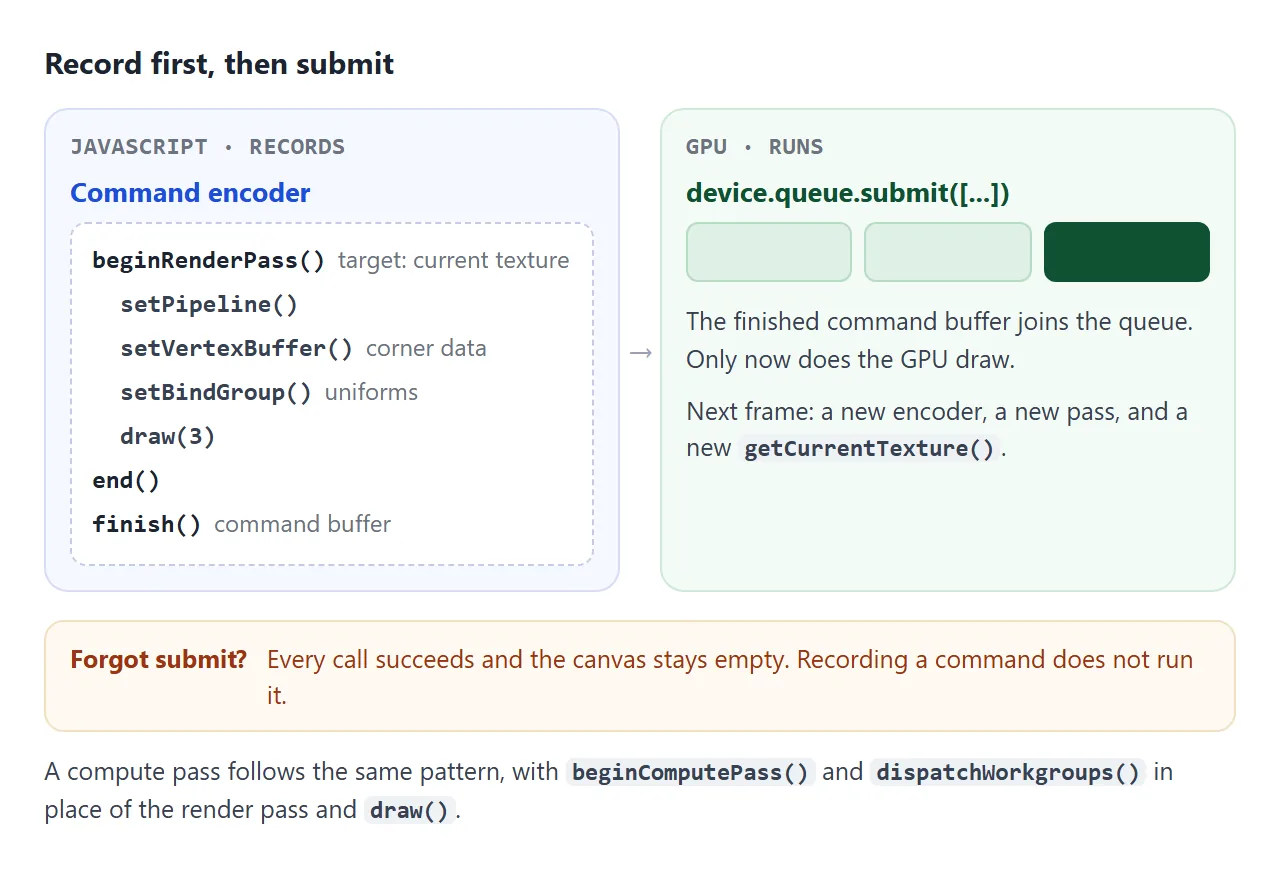Click the dark green queue slot

(x=1127, y=252)
